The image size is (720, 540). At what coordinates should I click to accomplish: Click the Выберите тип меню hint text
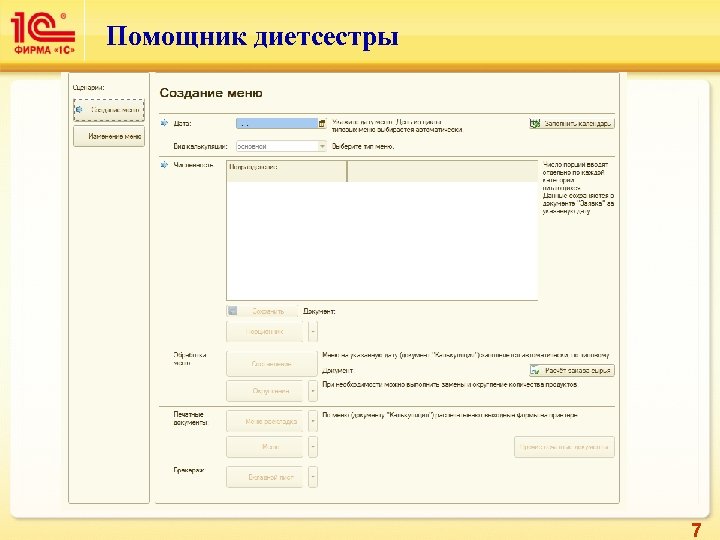[363, 146]
